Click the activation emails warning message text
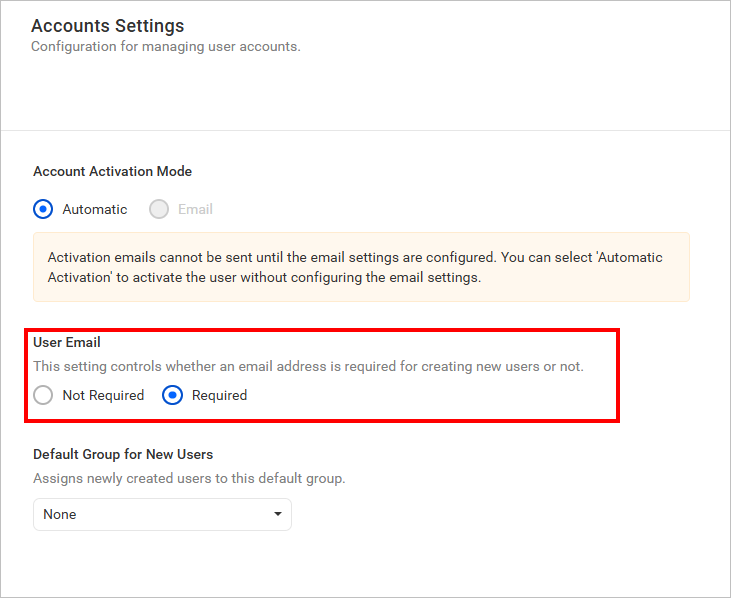 click(355, 267)
